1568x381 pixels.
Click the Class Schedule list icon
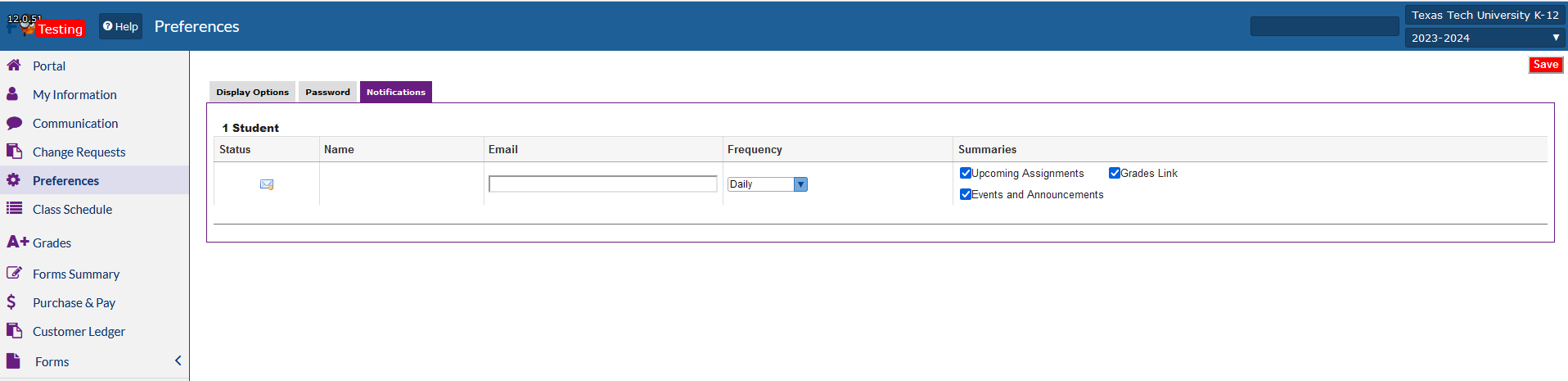coord(14,208)
